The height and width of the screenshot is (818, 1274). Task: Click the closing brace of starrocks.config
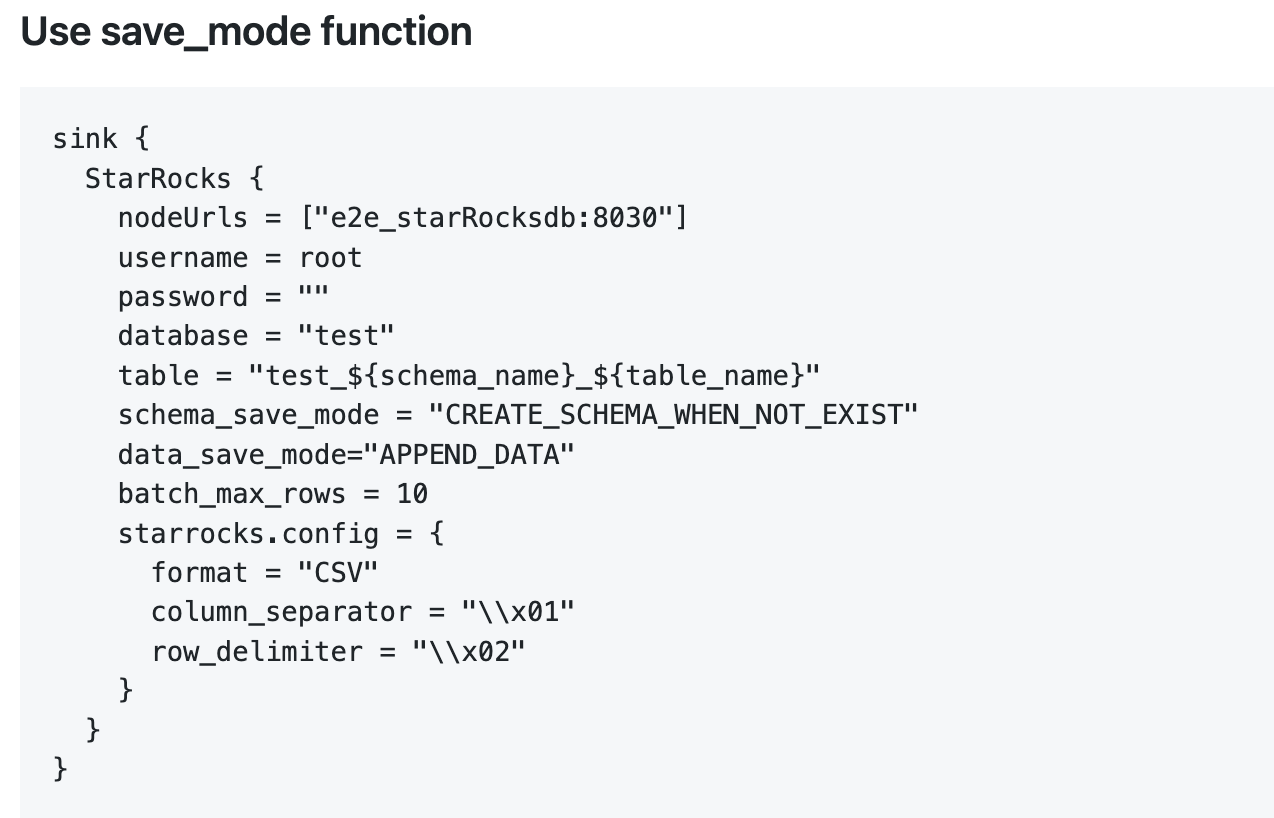click(126, 690)
